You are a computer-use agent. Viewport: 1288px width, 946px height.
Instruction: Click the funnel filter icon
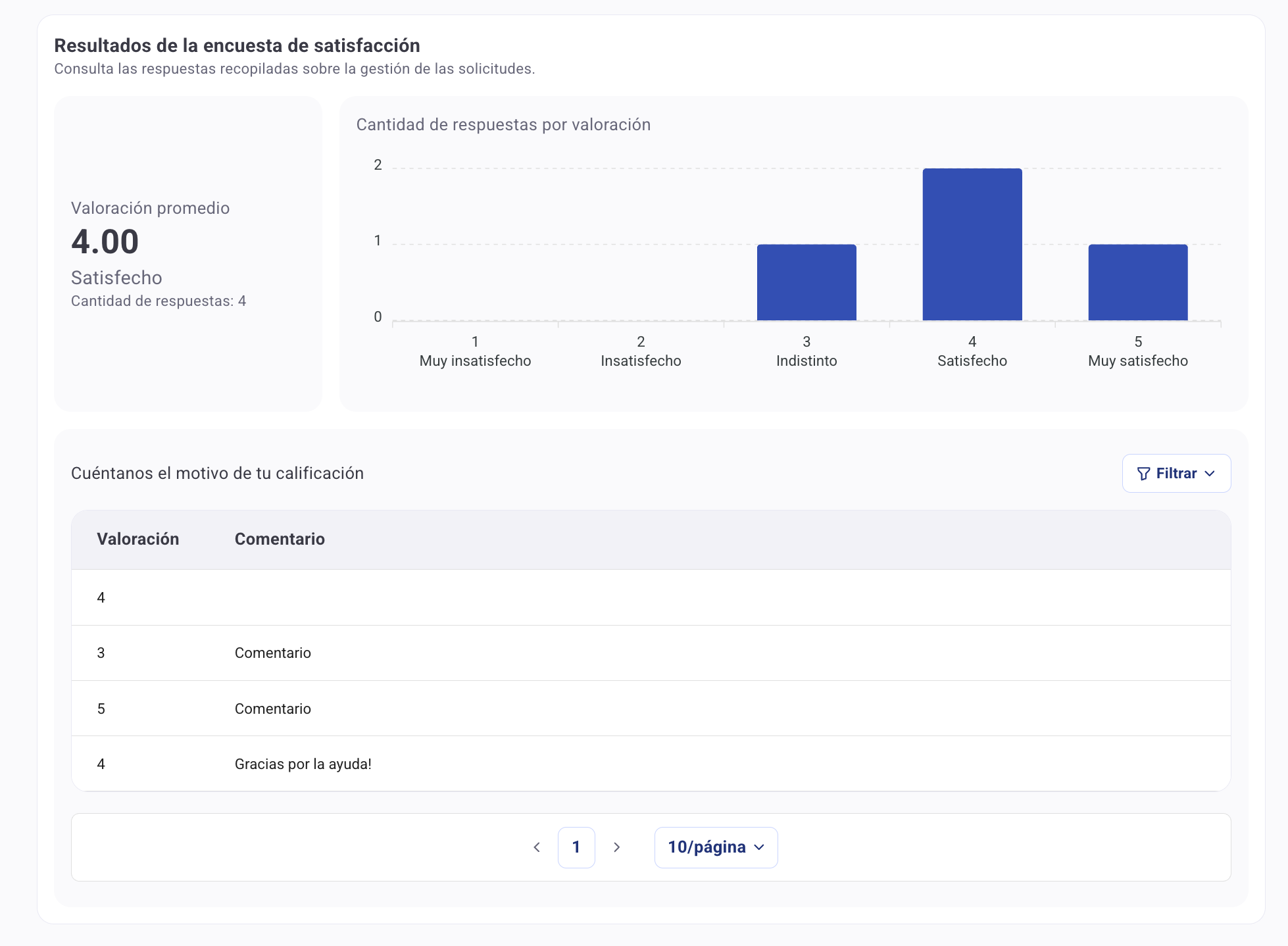click(1143, 474)
